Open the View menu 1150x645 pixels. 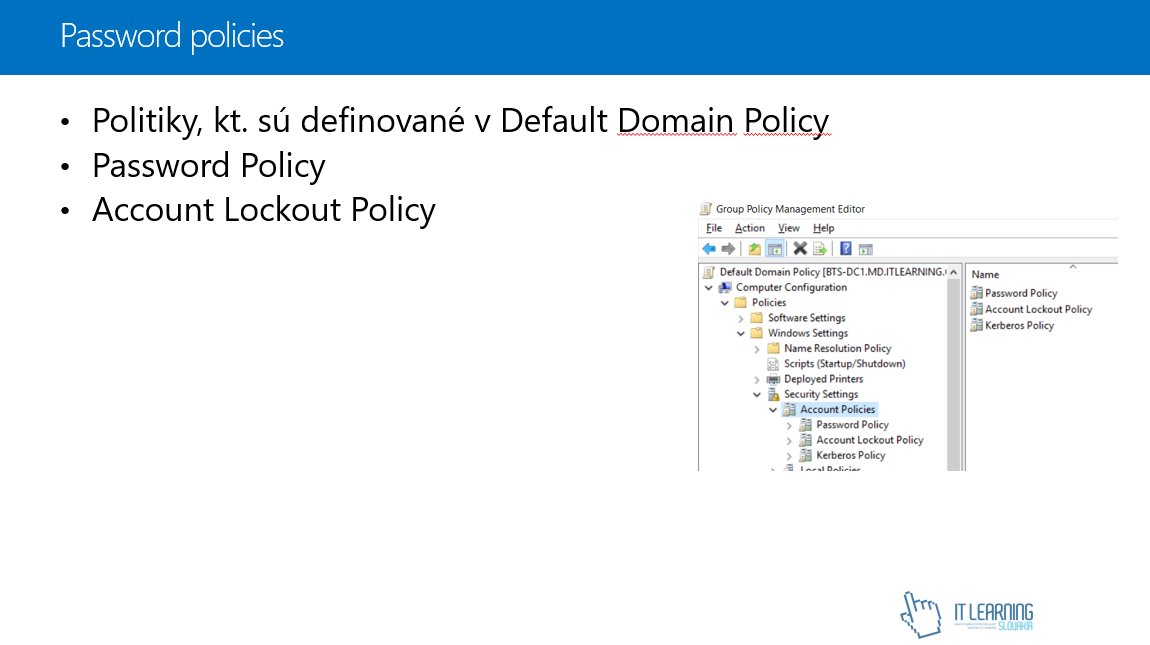pos(789,228)
